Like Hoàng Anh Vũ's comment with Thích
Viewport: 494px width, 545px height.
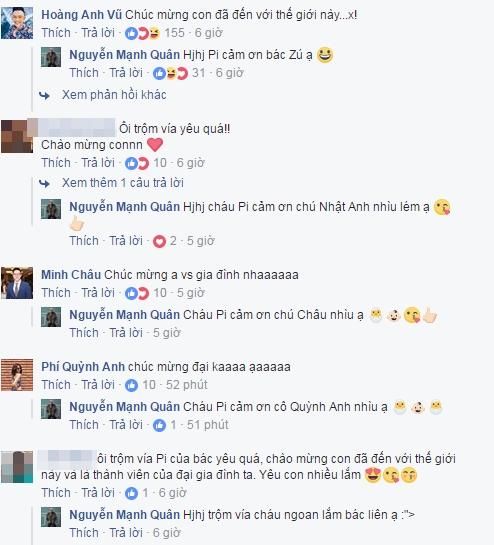pyautogui.click(x=56, y=33)
